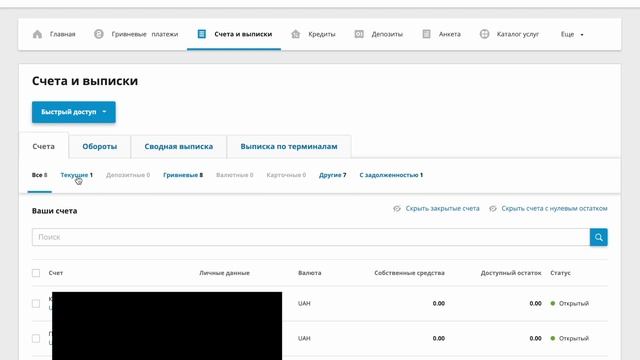Screen dimensions: 640x360
Task: Expand the Еще menu
Action: click(572, 34)
